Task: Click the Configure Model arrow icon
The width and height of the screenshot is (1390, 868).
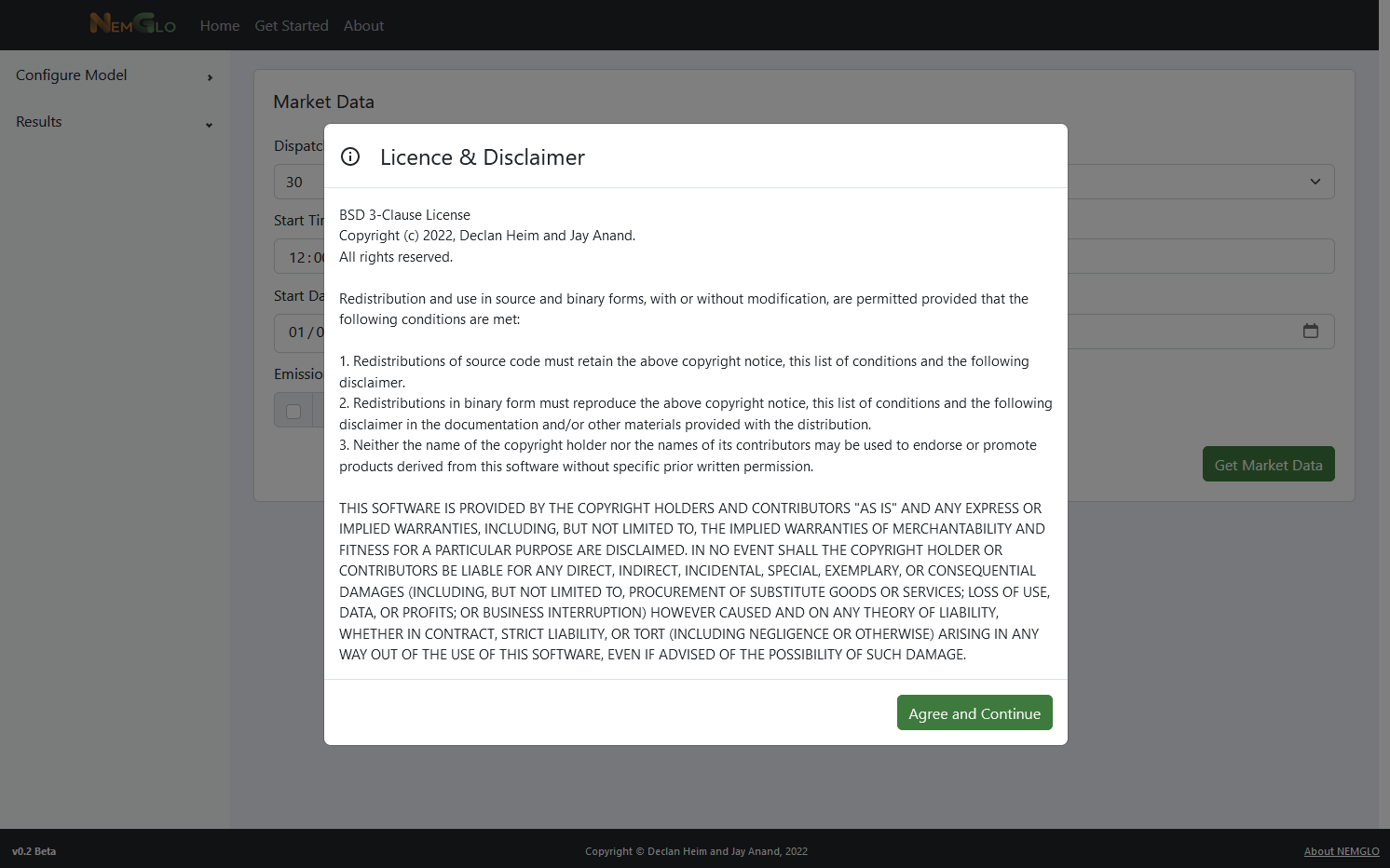Action: click(210, 77)
